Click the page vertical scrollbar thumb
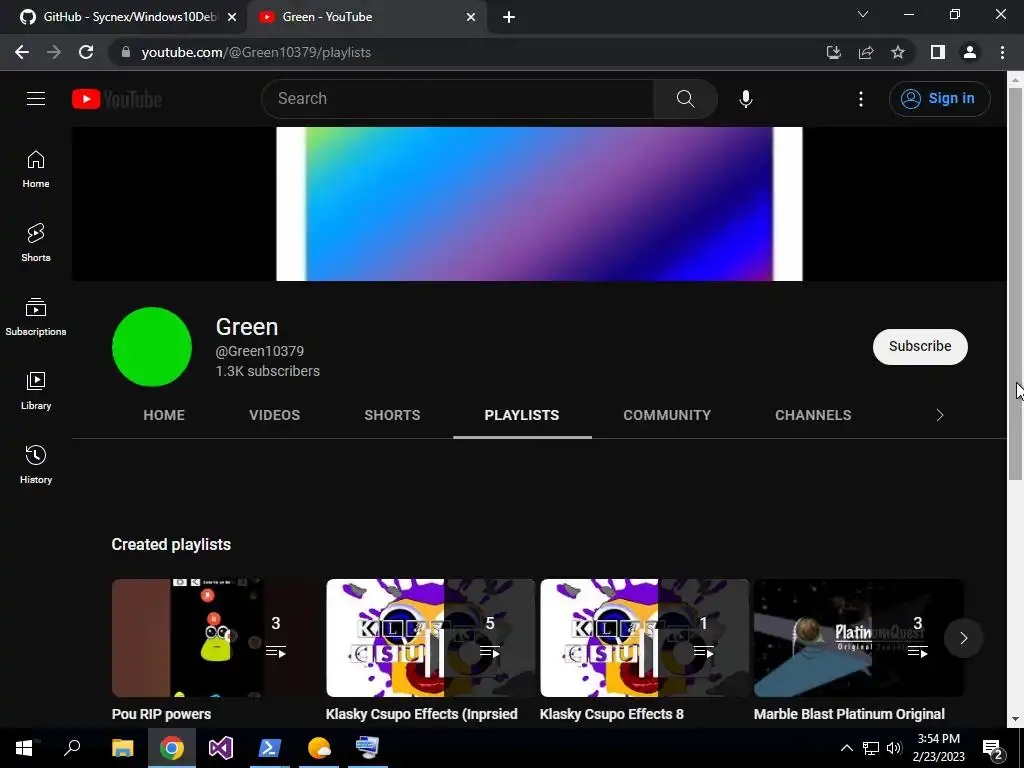Screen dimensions: 1024x768 [1015, 283]
